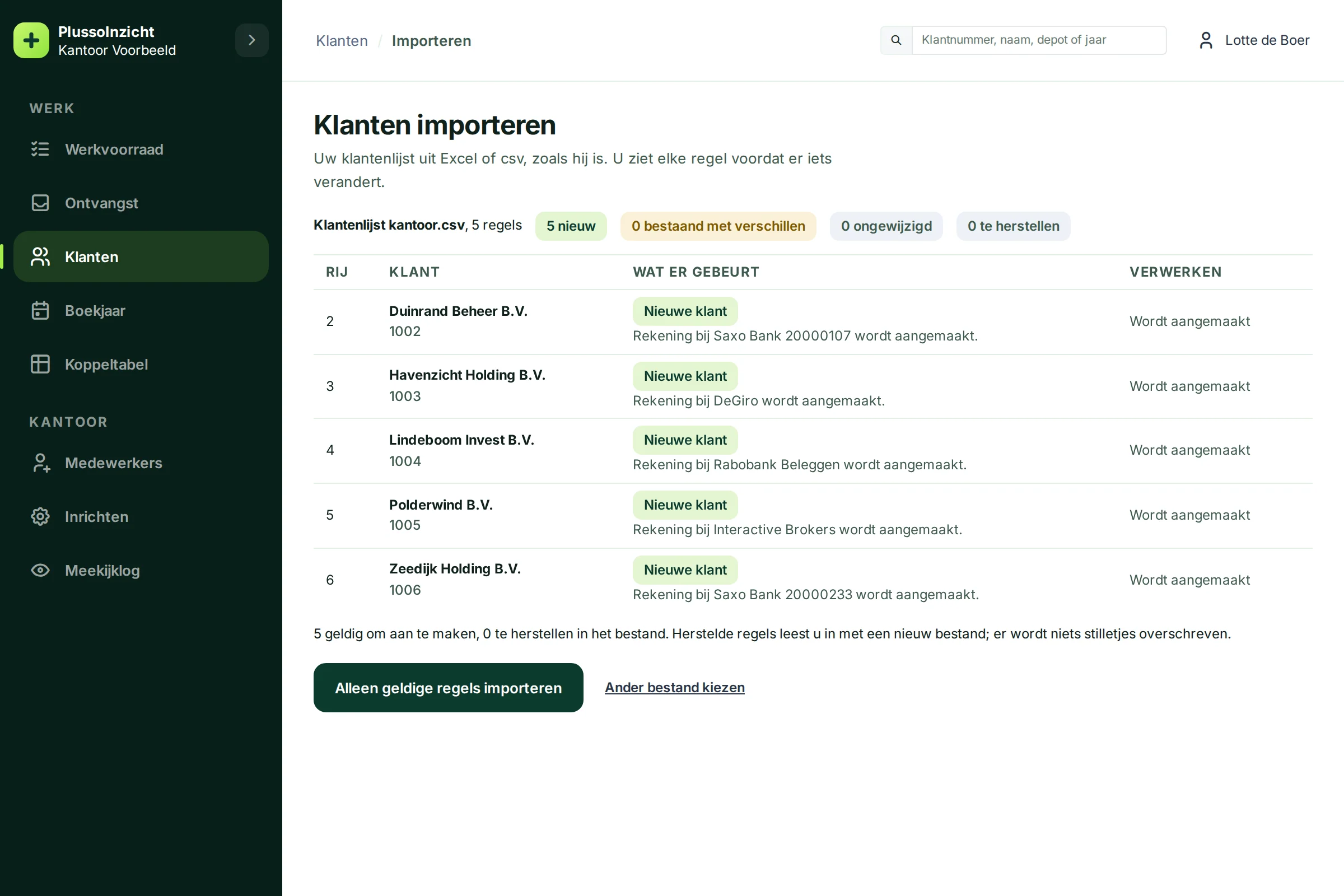The width and height of the screenshot is (1344, 896).
Task: Click the search magnifier icon
Action: tap(896, 40)
